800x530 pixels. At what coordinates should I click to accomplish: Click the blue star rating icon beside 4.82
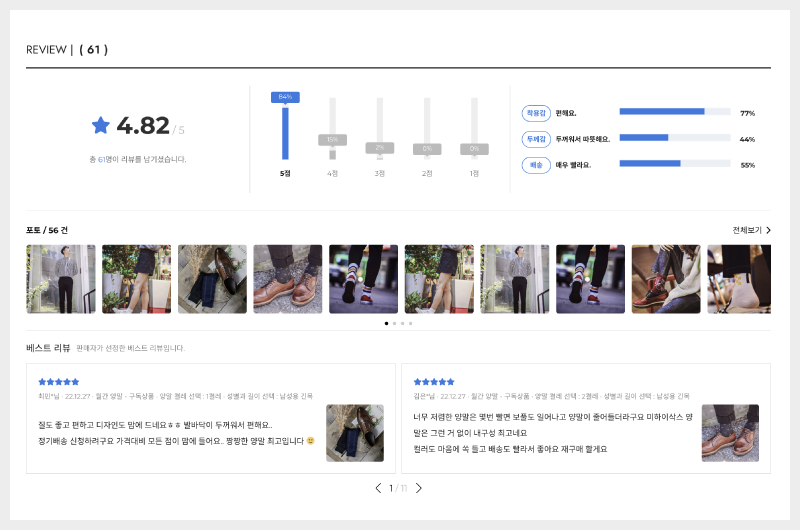pos(101,125)
